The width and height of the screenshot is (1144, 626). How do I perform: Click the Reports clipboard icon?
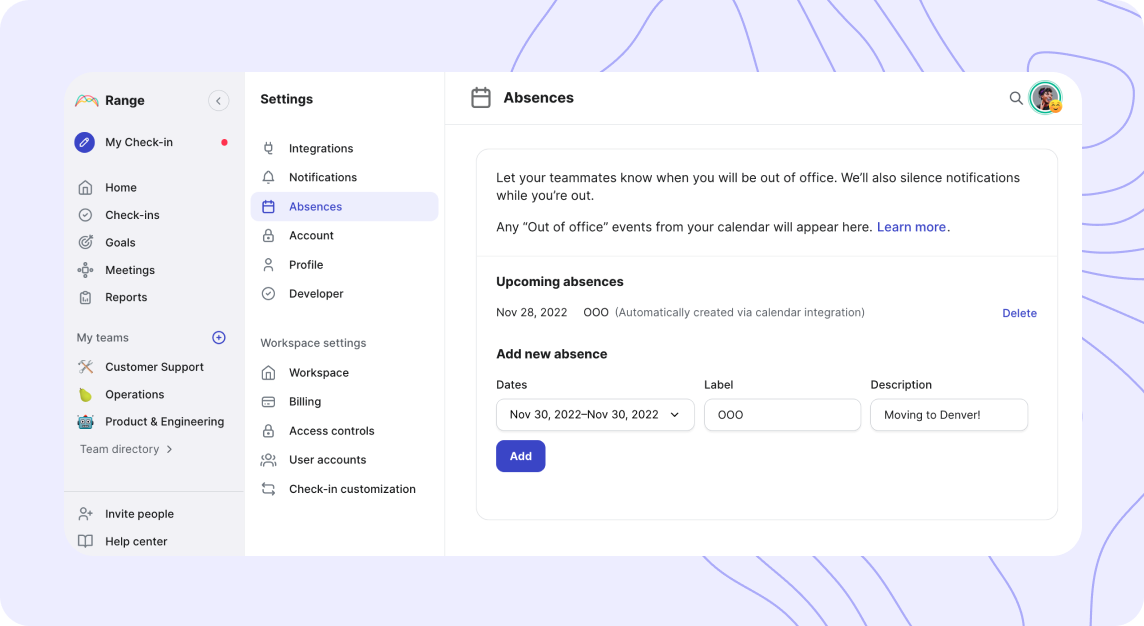[85, 298]
